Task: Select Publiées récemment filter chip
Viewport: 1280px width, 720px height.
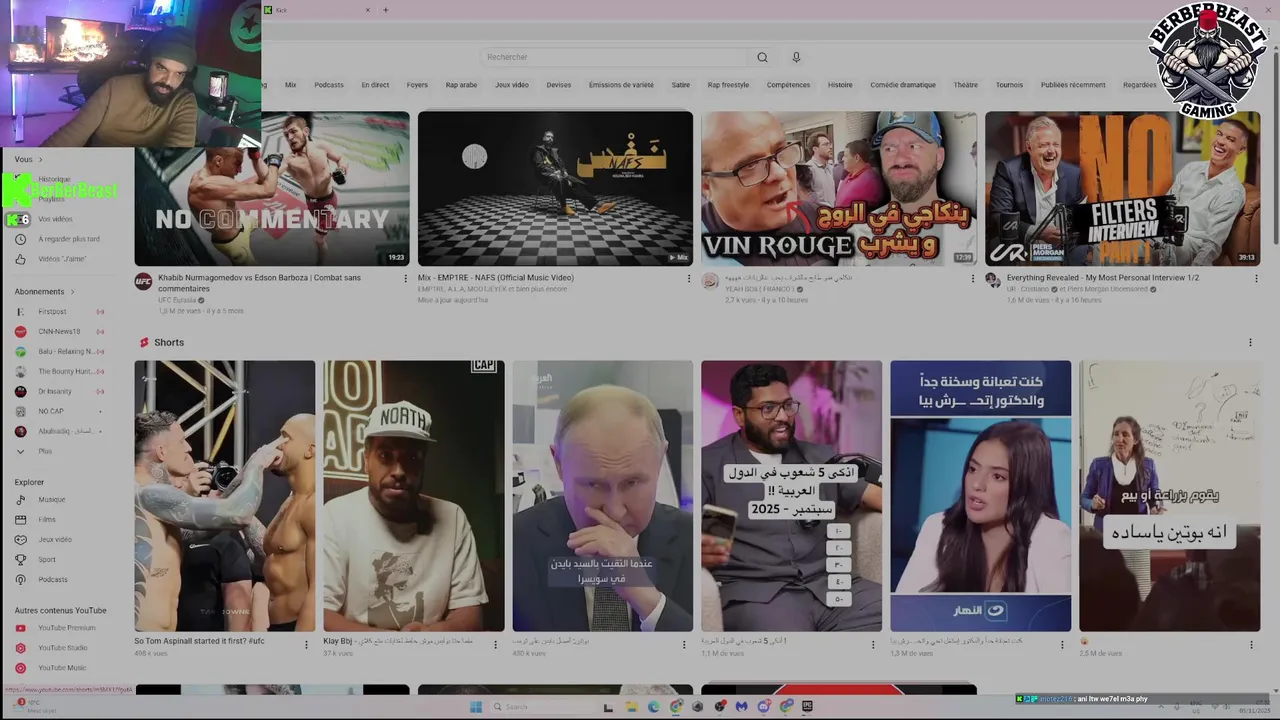Action: (1073, 85)
